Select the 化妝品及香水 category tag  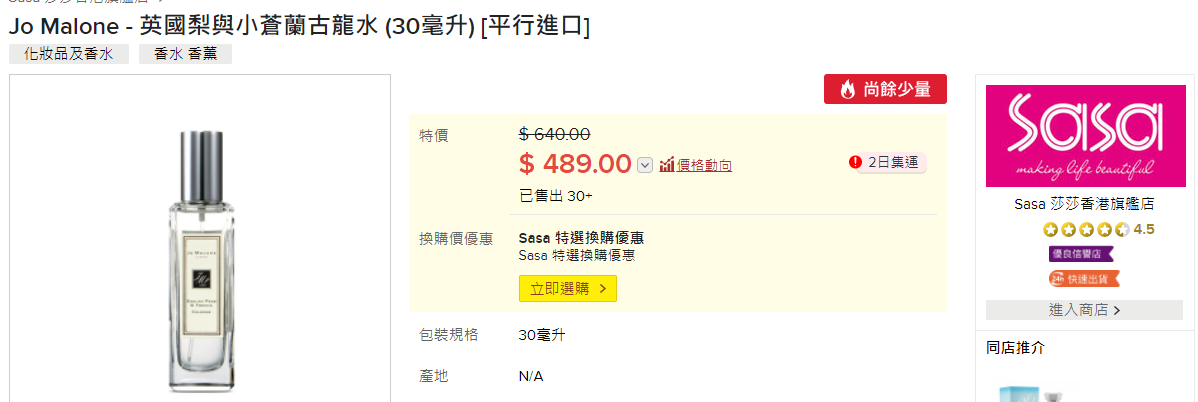[69, 54]
